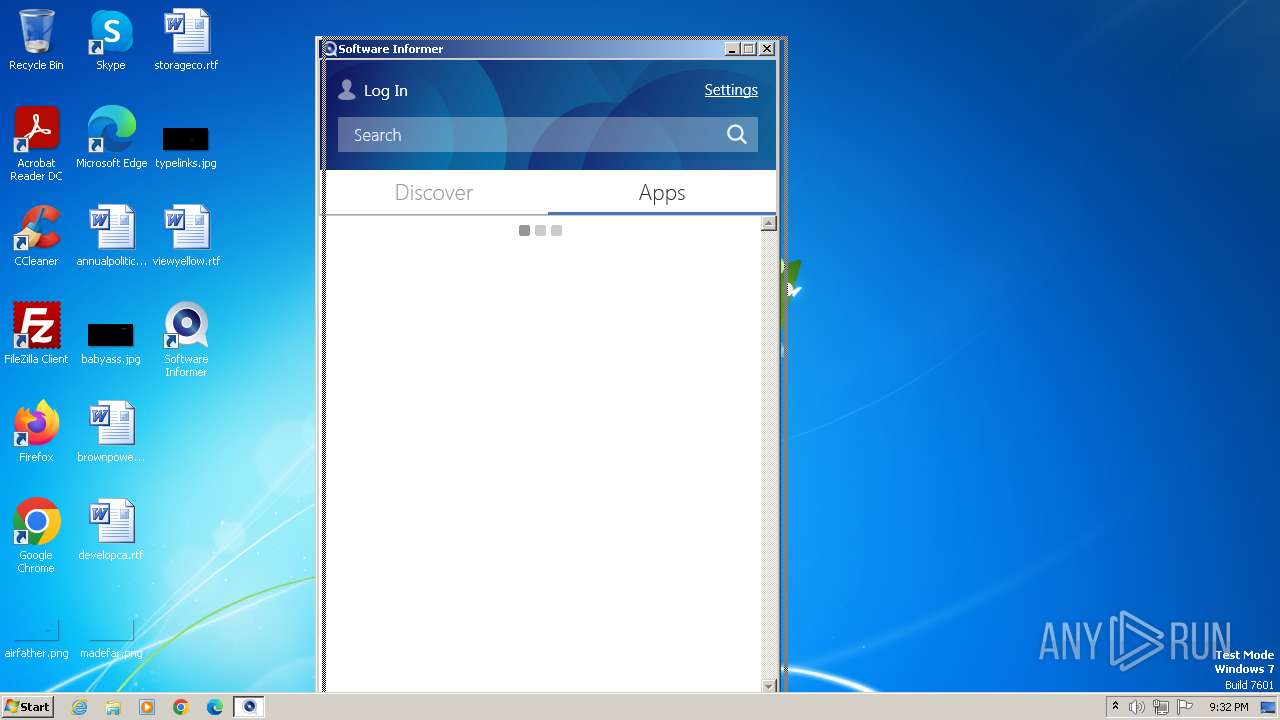Select developca.rtf desktop file

click(x=111, y=530)
